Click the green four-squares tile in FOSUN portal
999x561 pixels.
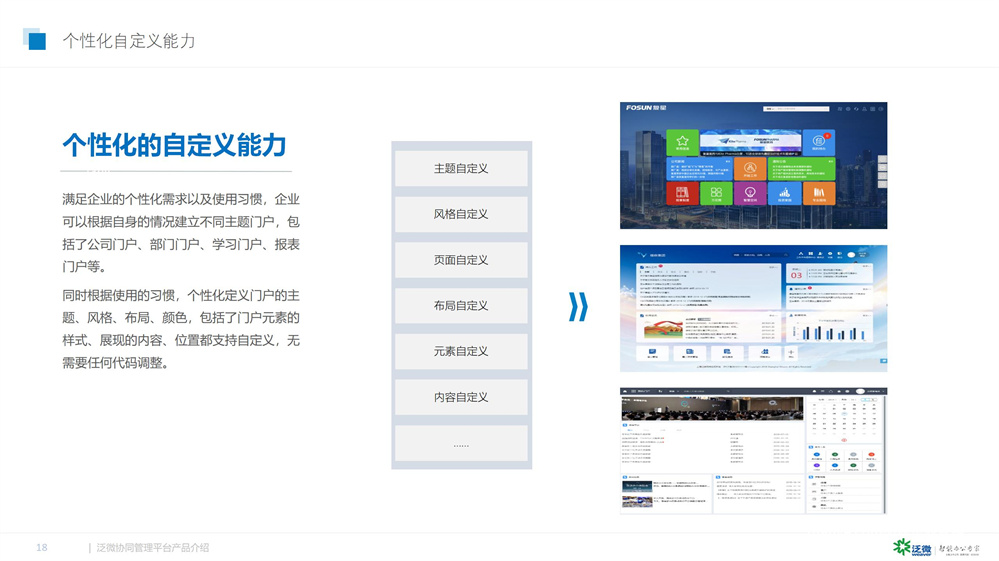[716, 194]
